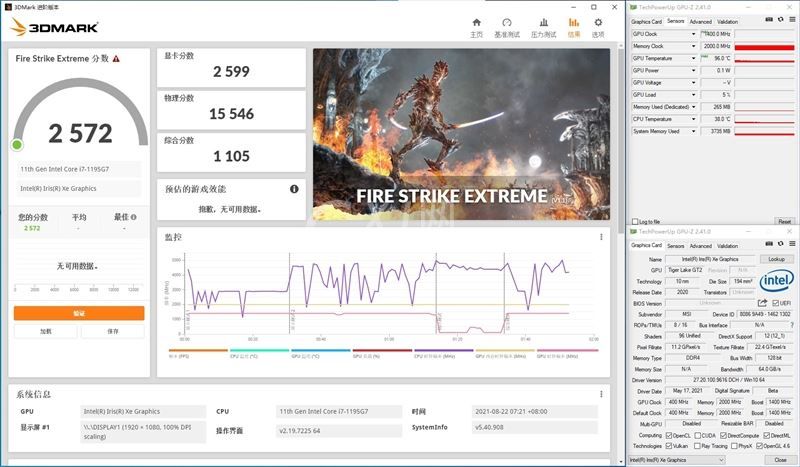Open the results section (结果)
This screenshot has height=467, width=800.
tap(574, 28)
